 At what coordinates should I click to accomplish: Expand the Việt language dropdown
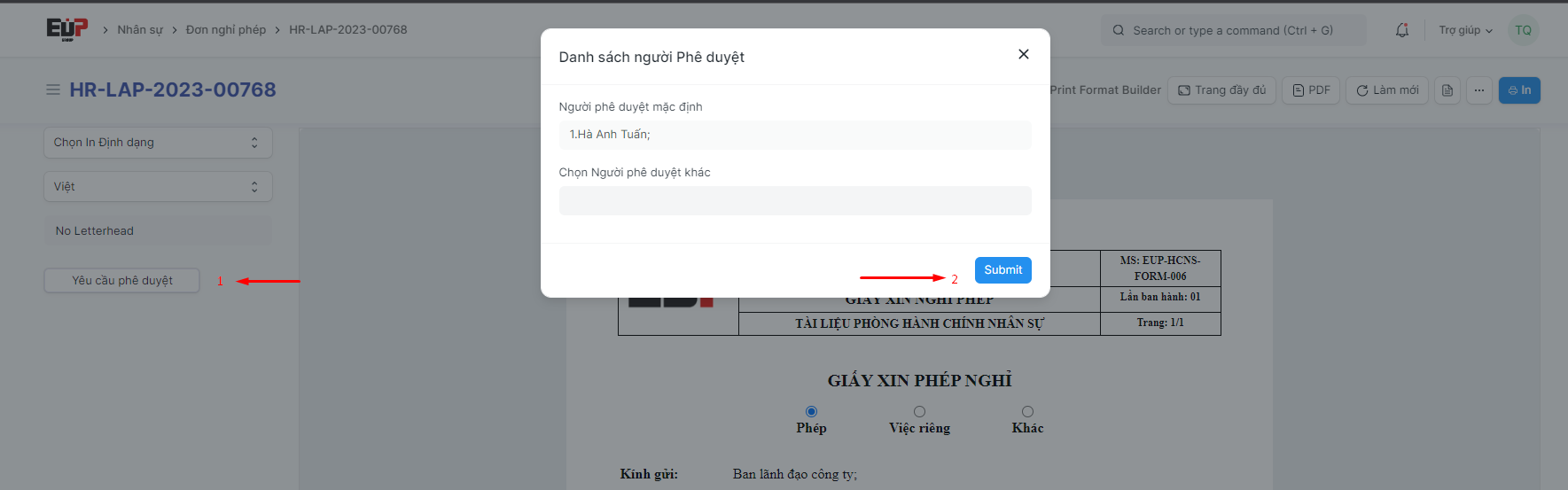(x=158, y=187)
